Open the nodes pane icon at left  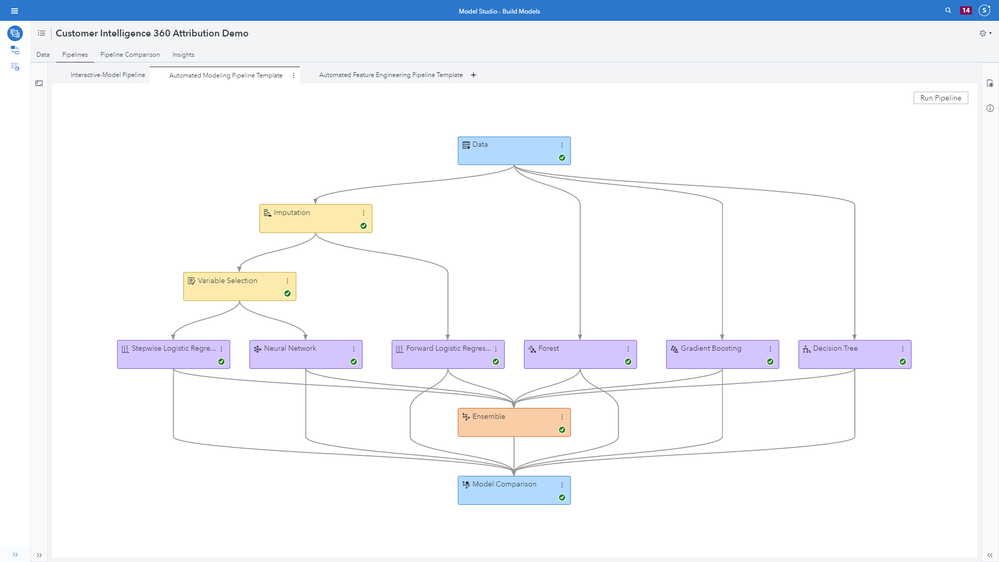pos(39,83)
